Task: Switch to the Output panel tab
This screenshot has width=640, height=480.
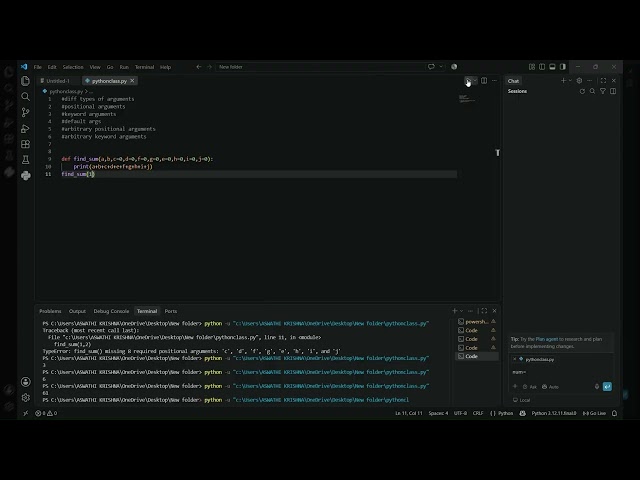Action: 77,311
